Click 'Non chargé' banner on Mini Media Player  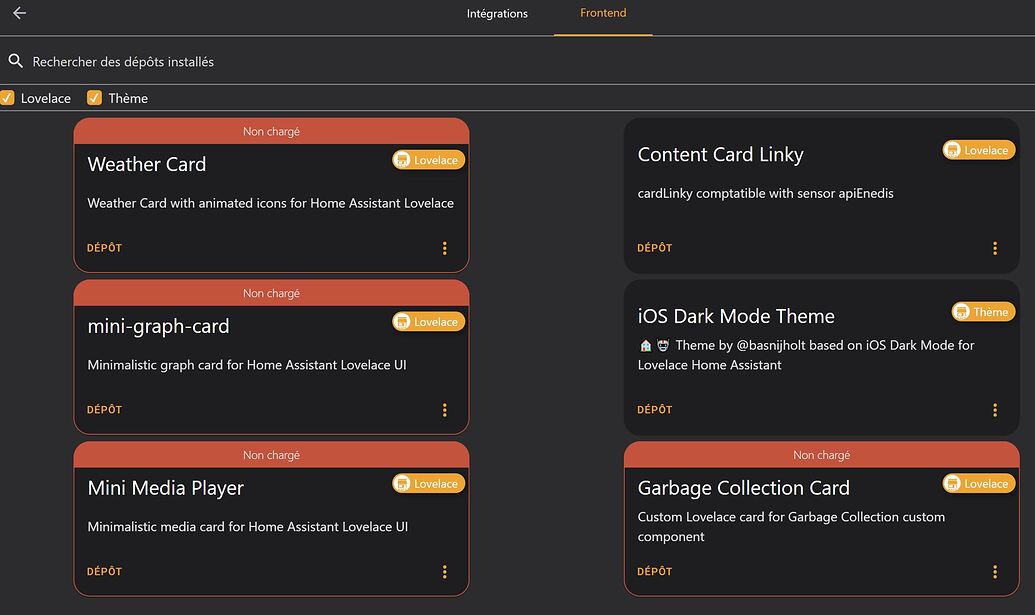tap(271, 455)
